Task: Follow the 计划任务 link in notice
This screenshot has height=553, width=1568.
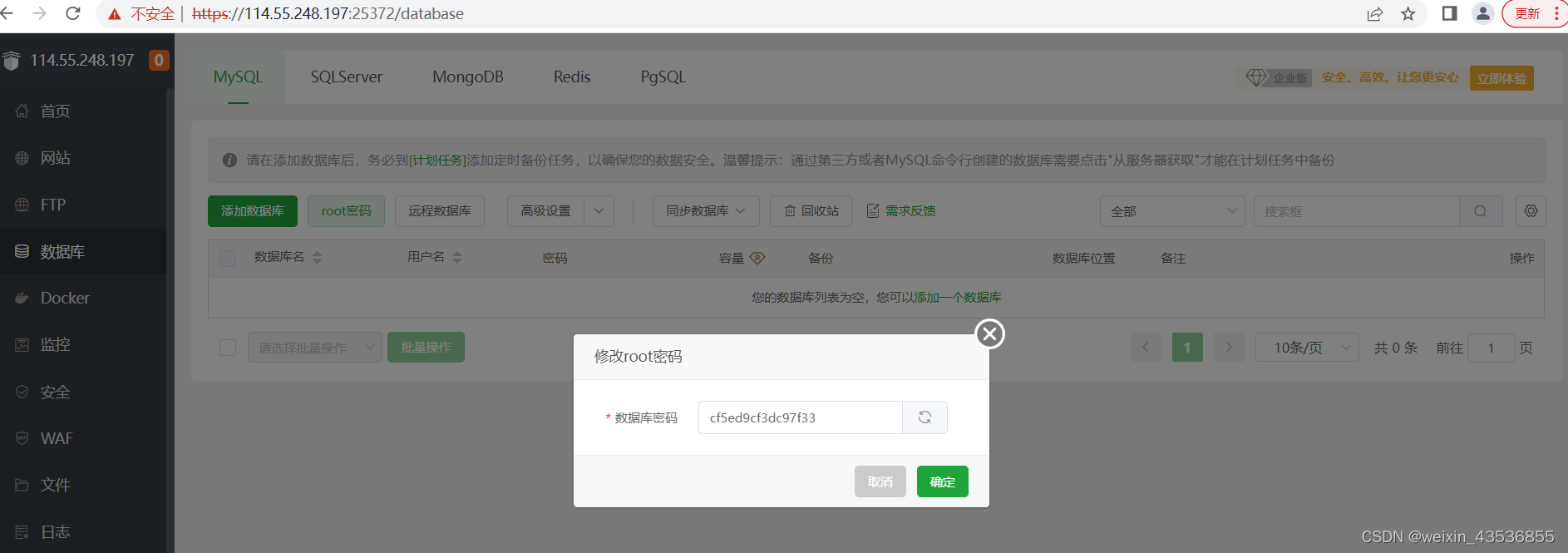Action: (438, 160)
